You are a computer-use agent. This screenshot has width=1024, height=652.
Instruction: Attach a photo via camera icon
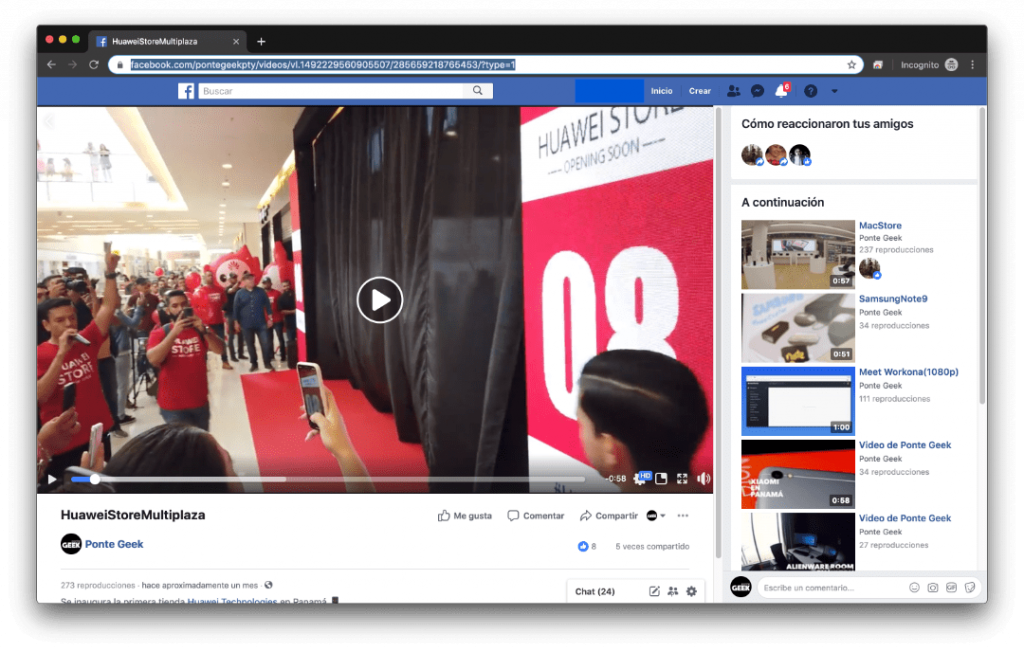(x=933, y=587)
